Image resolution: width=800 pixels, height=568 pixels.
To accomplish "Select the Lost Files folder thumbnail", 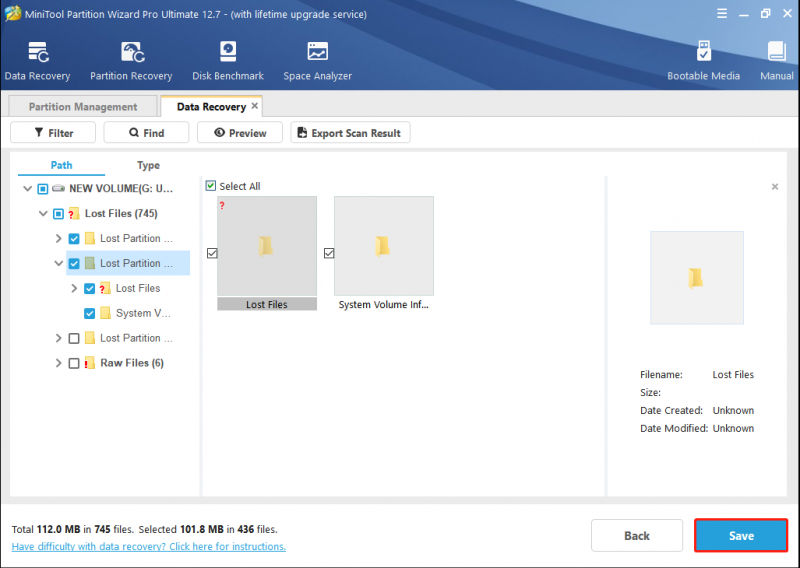I will pos(267,253).
